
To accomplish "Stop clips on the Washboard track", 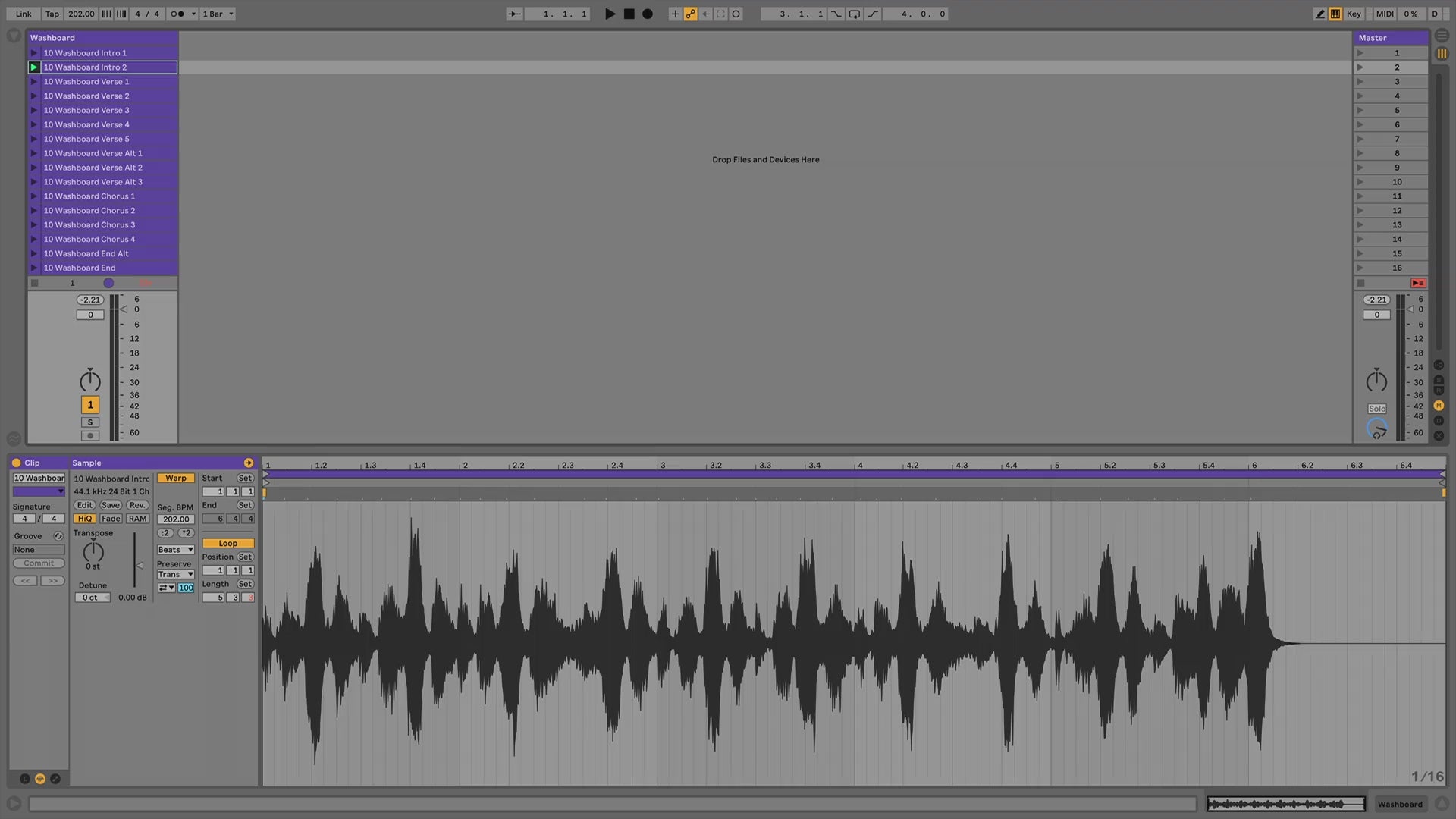I will [34, 283].
